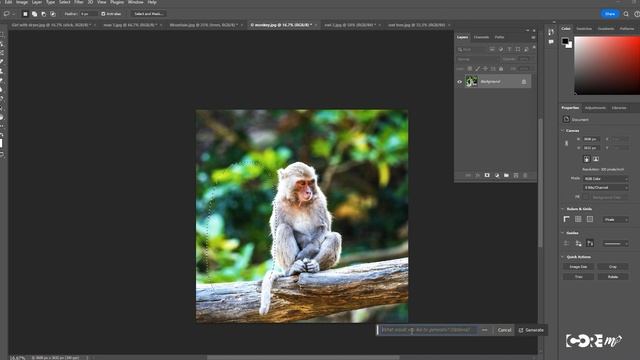
Task: Toggle Lock all padlock icon
Action: [x=501, y=69]
